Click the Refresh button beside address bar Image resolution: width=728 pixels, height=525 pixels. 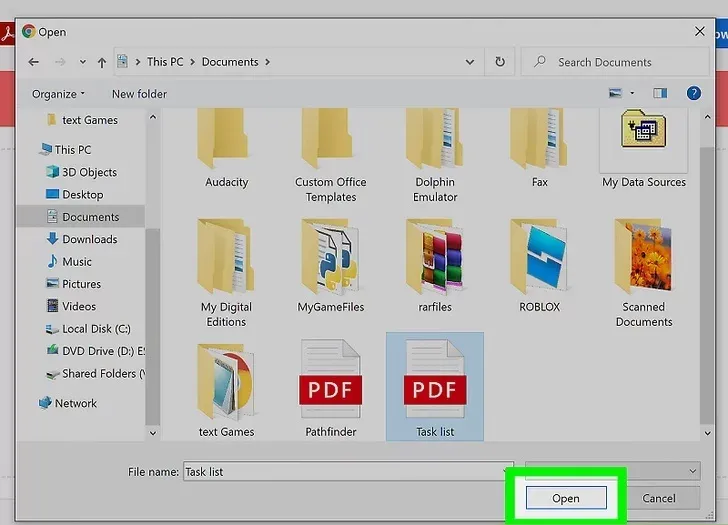[500, 62]
